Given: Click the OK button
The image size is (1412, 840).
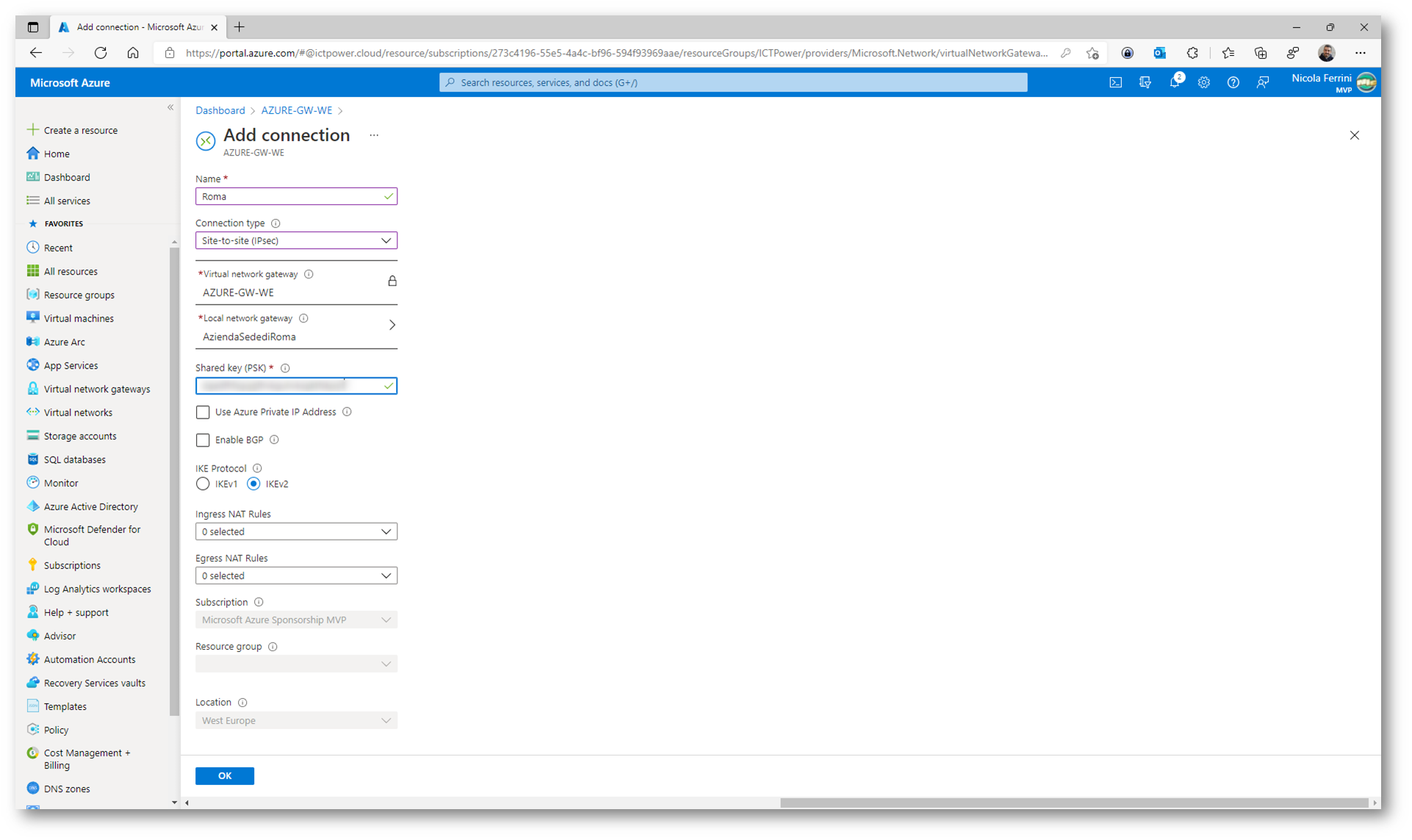Looking at the screenshot, I should tap(225, 776).
